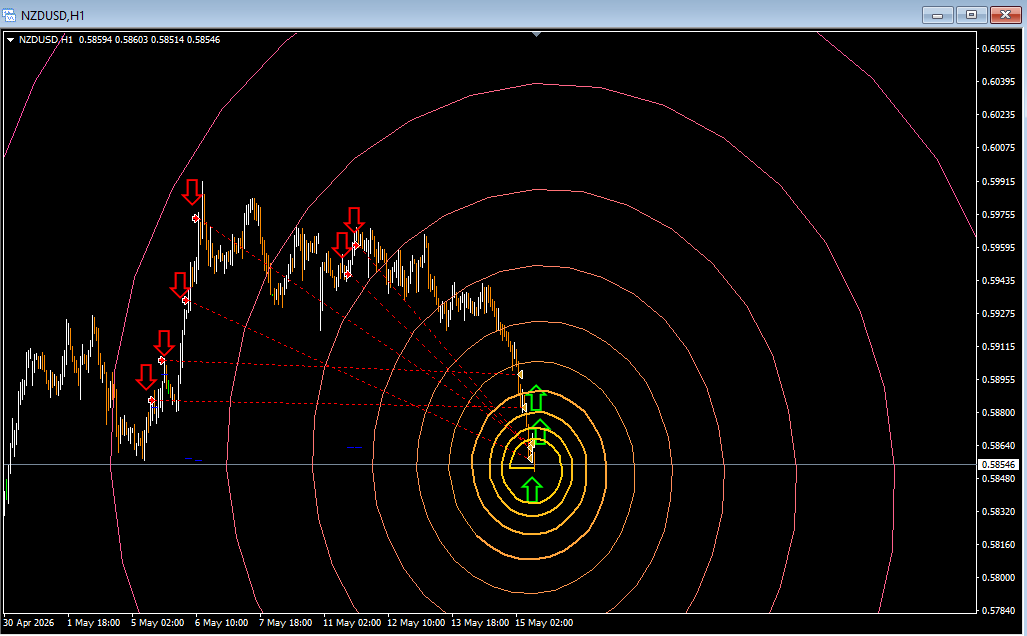Click the 6 May 10:00 time label

pos(221,623)
